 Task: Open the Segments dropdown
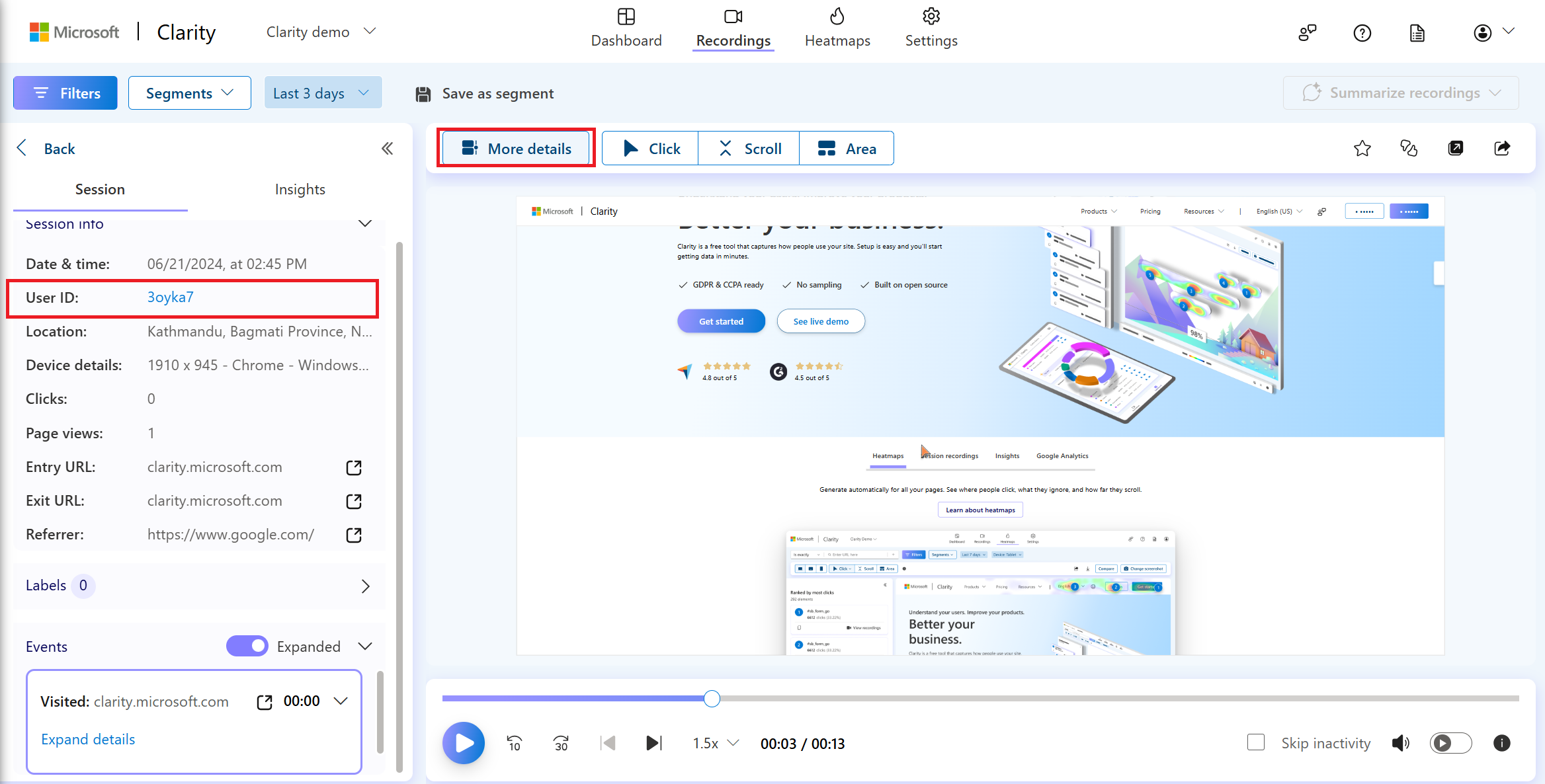tap(190, 93)
